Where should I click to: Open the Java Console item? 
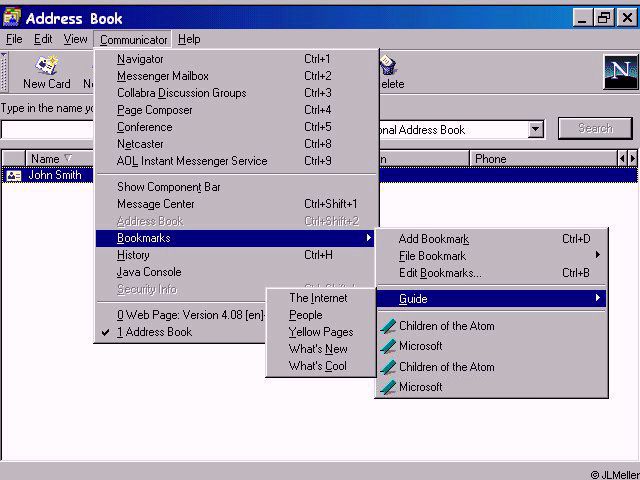[235, 272]
